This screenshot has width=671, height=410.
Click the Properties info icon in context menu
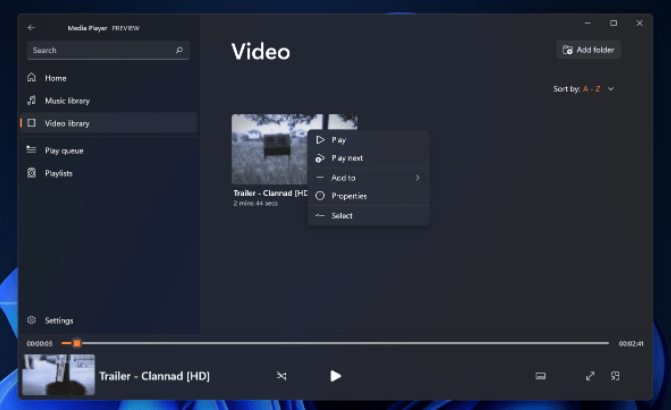click(x=320, y=196)
